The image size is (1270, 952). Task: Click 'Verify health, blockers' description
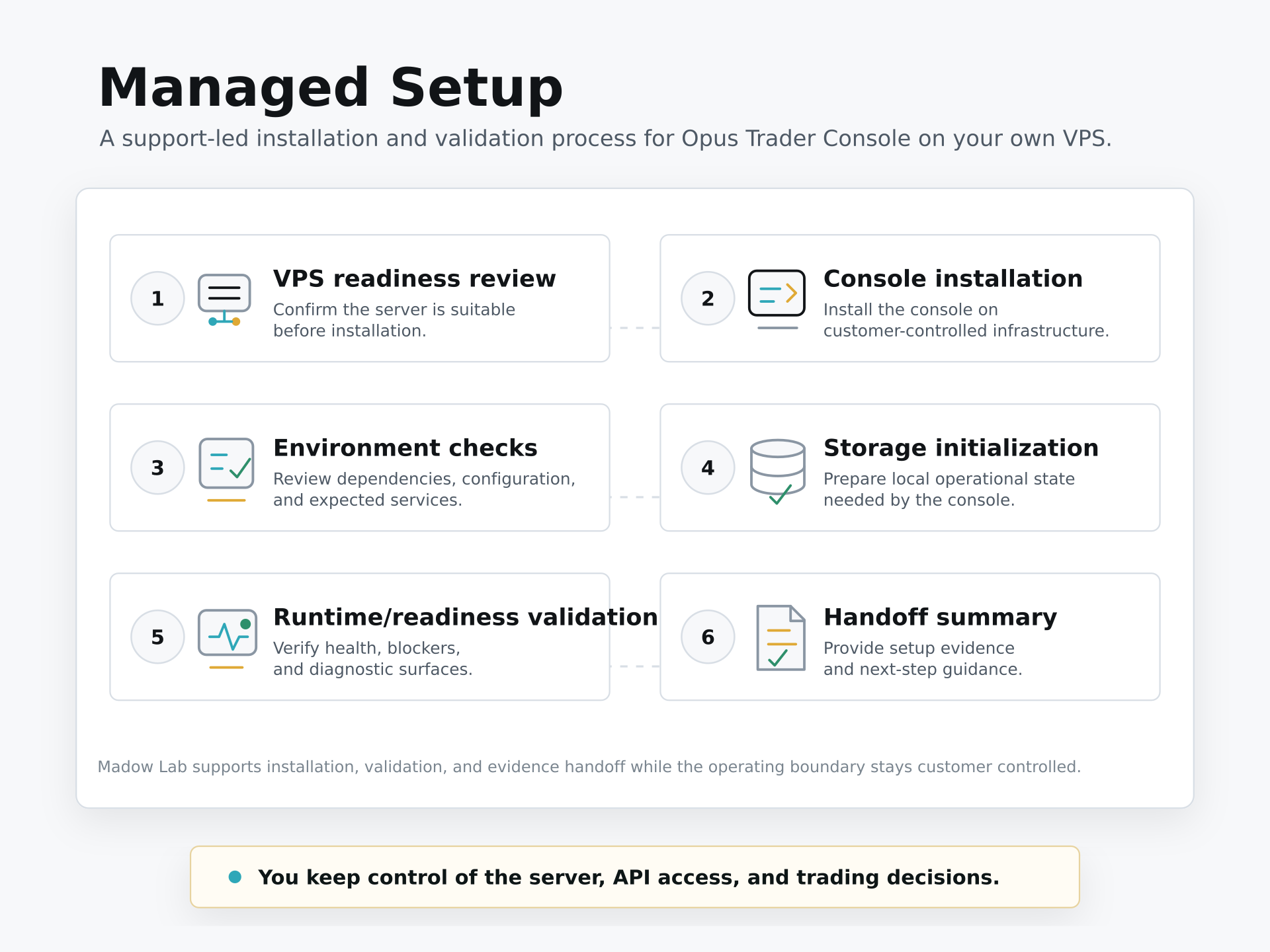(373, 658)
